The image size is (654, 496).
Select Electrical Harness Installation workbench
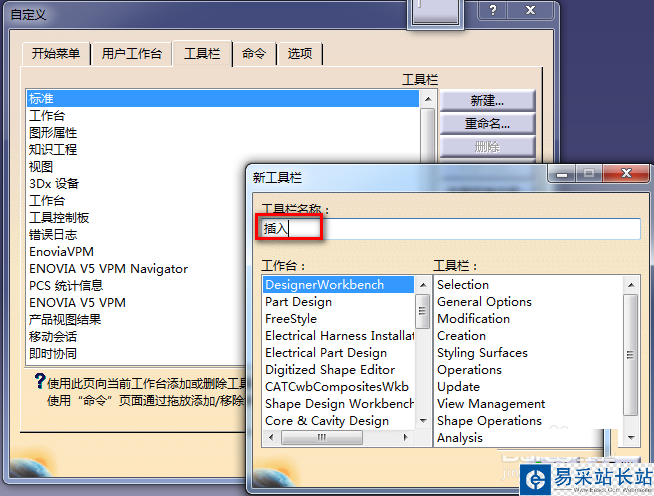[x=339, y=336]
